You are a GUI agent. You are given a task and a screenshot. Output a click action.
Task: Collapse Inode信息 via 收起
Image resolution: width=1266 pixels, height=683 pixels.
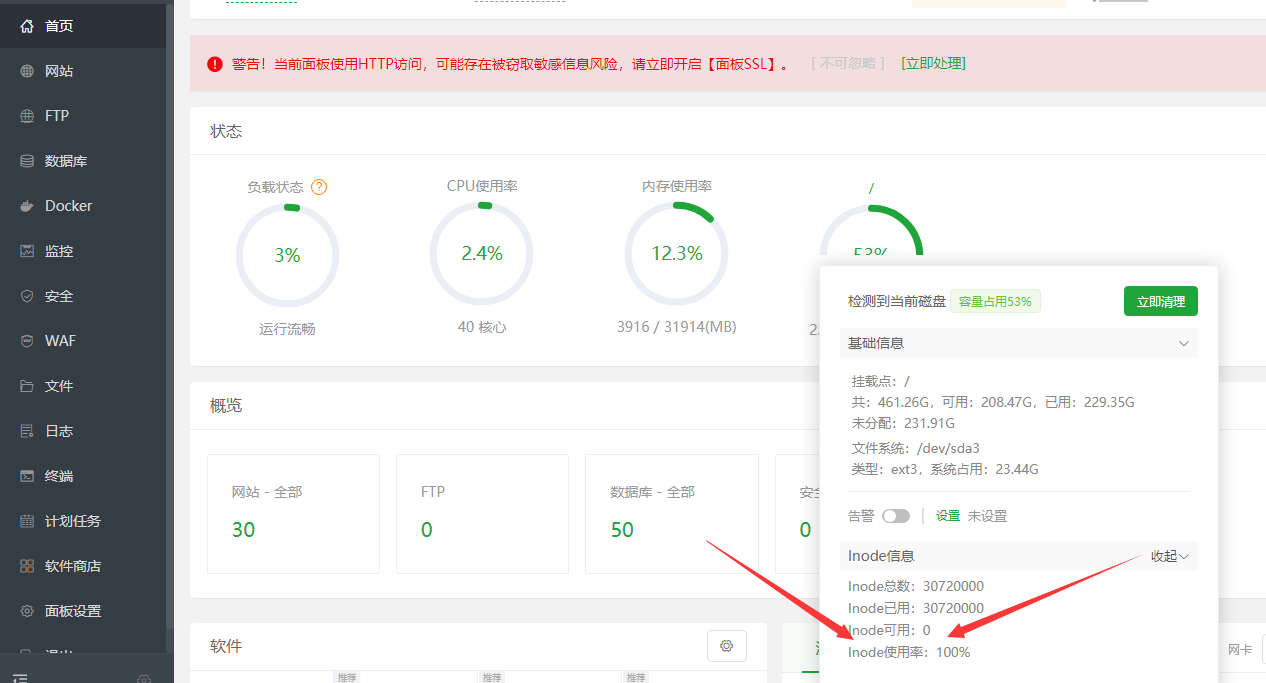(x=1169, y=556)
